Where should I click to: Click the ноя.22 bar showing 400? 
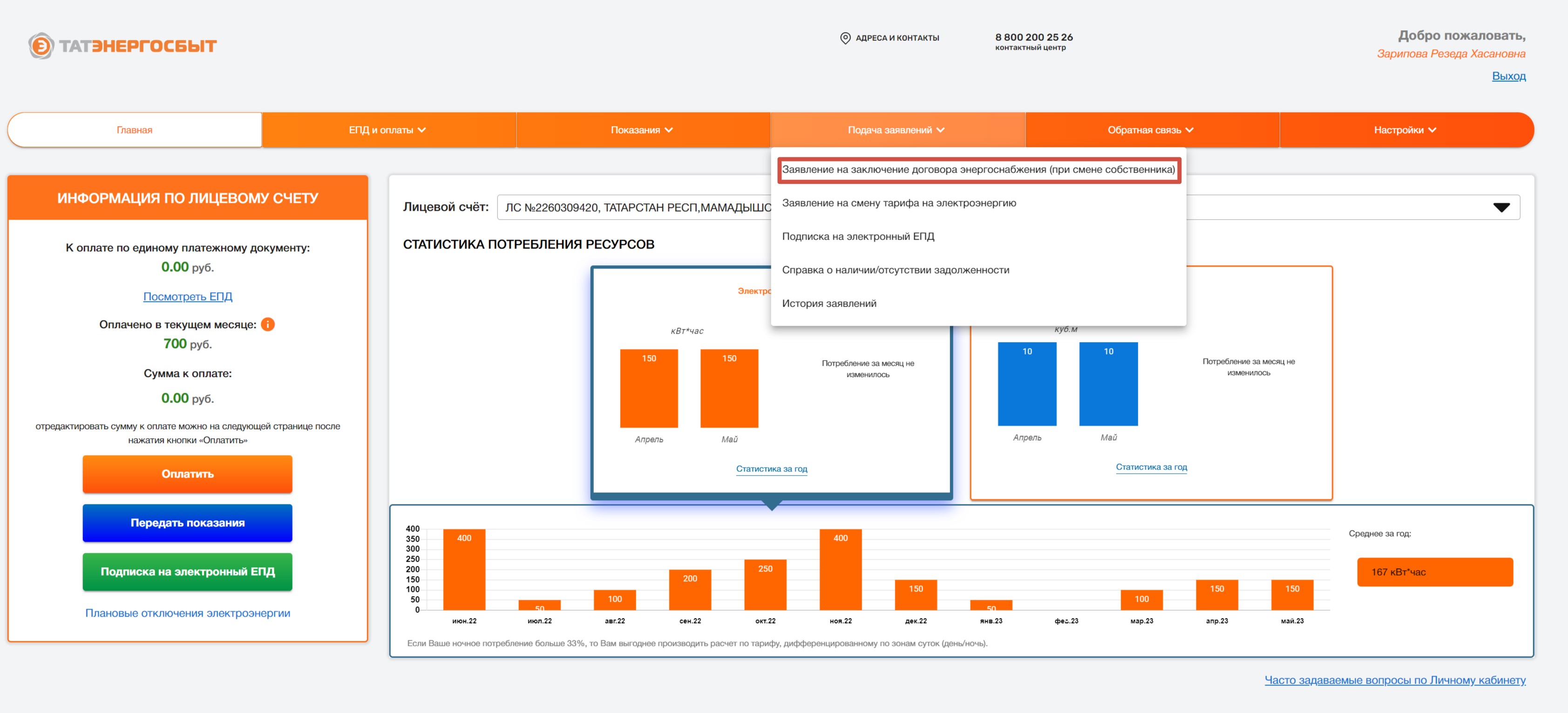coord(840,570)
